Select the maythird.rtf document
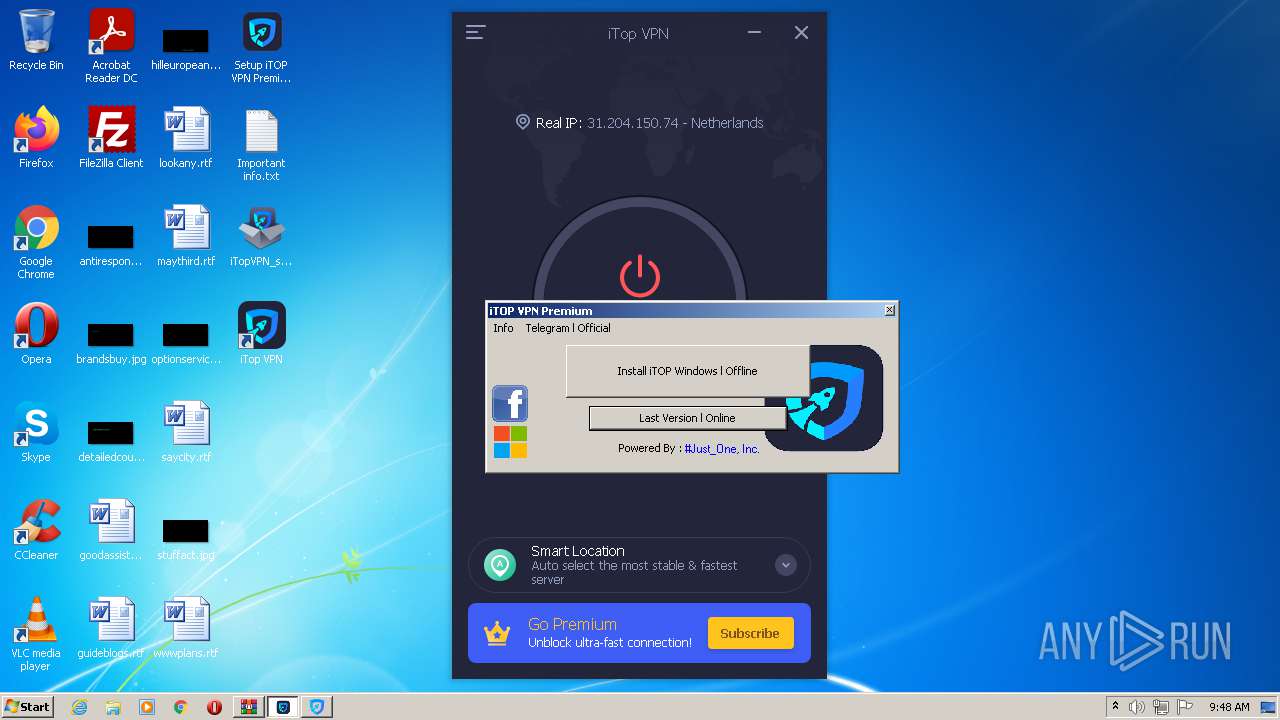This screenshot has width=1280, height=720. point(186,236)
